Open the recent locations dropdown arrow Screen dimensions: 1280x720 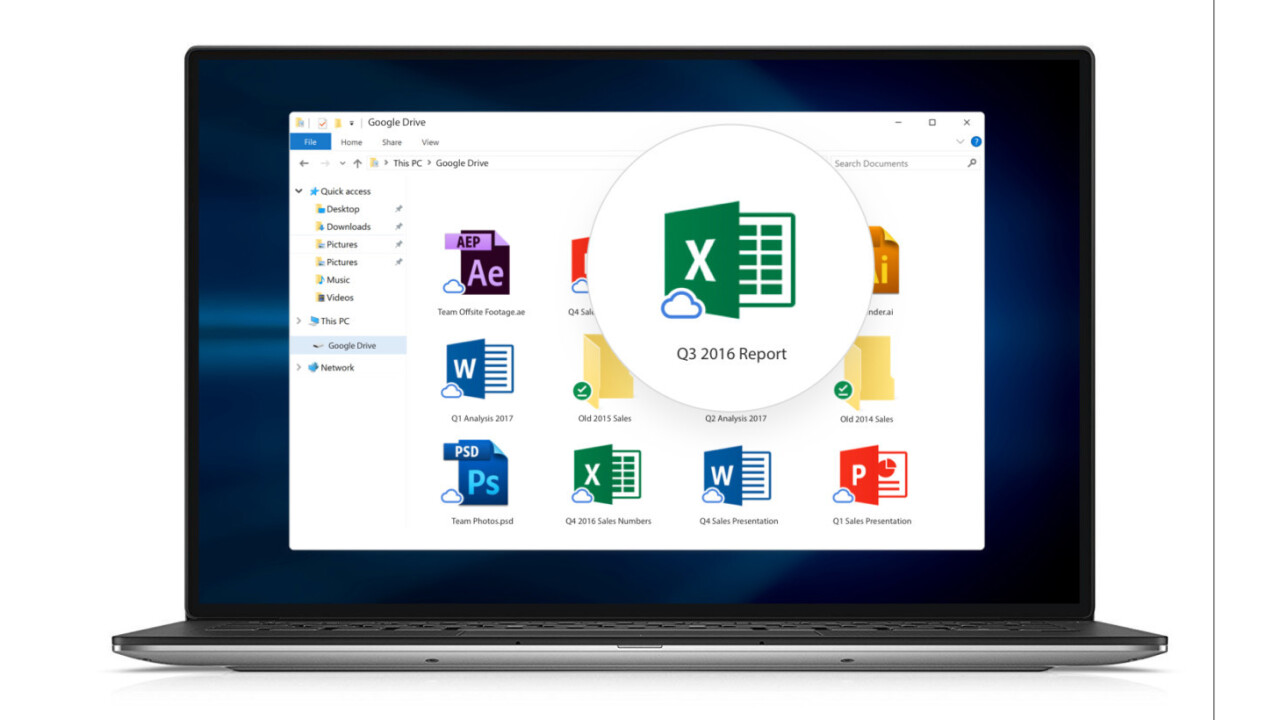coord(342,163)
